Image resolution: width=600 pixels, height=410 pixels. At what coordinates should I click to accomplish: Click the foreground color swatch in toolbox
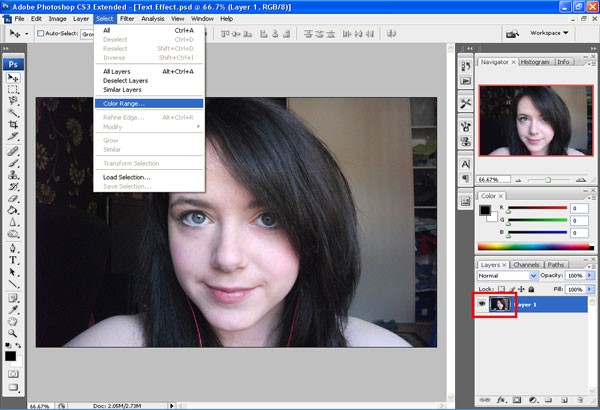(10, 356)
